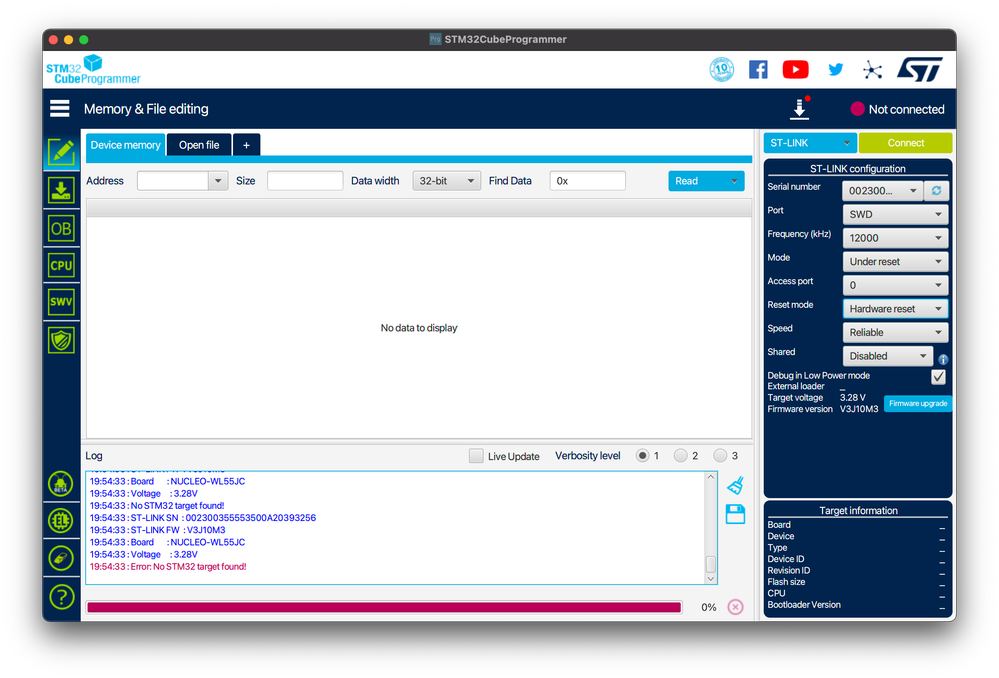This screenshot has height=678, width=999.
Task: Click the red error log line
Action: [x=168, y=566]
